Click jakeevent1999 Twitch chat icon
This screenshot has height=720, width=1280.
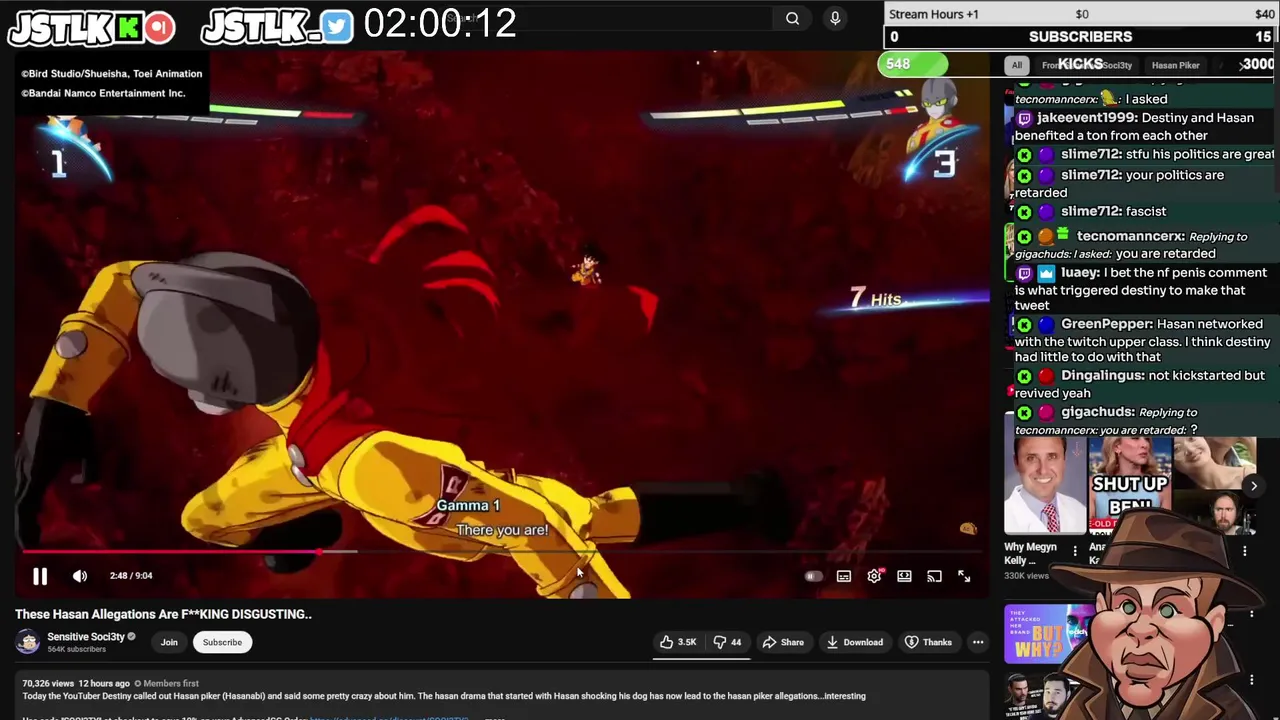(x=1024, y=118)
